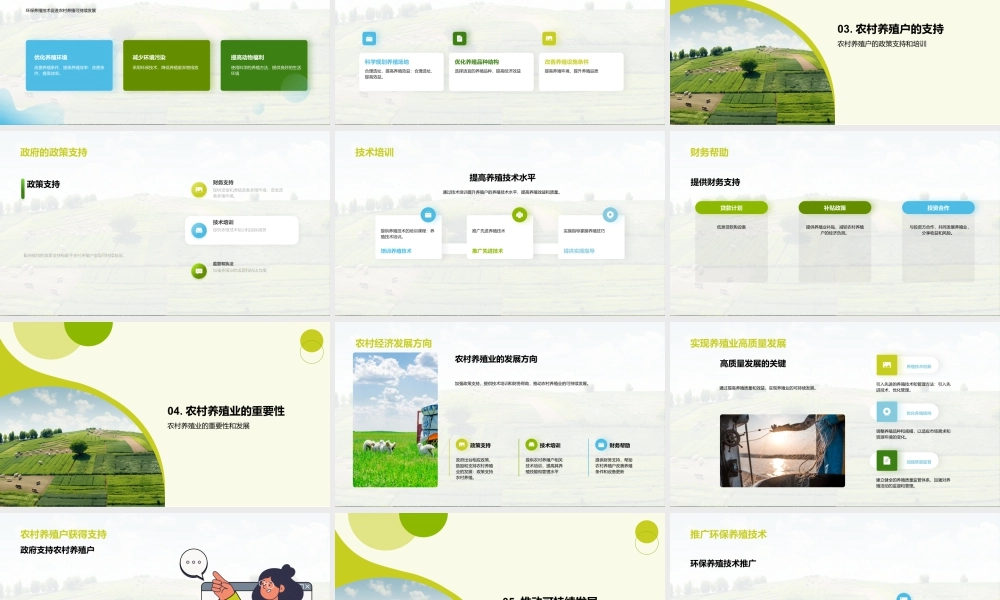The width and height of the screenshot is (1000, 600).
Task: Click the blue 优化养殖环境 card
Action: point(70,66)
